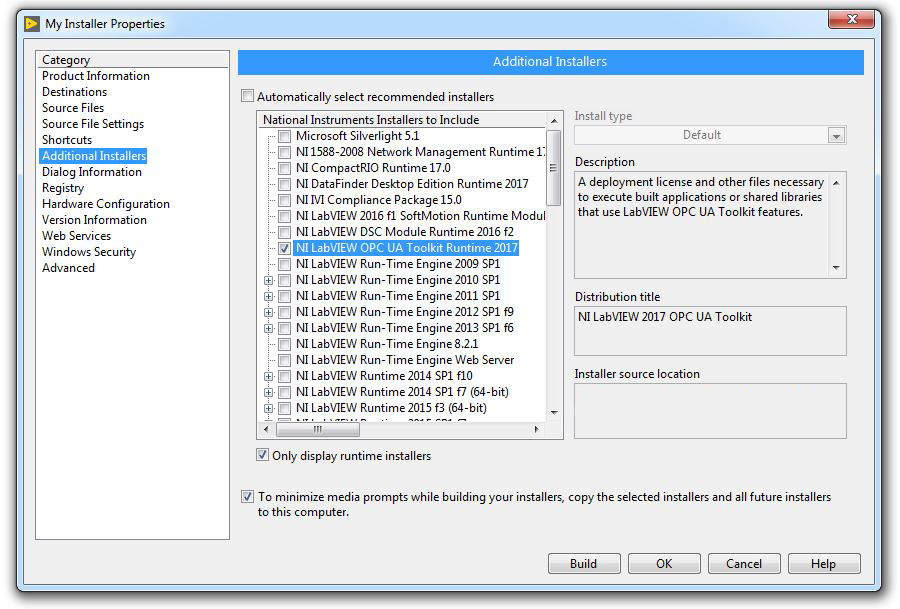The image size is (900, 609).
Task: Open the Install type dropdown
Action: pyautogui.click(x=836, y=135)
